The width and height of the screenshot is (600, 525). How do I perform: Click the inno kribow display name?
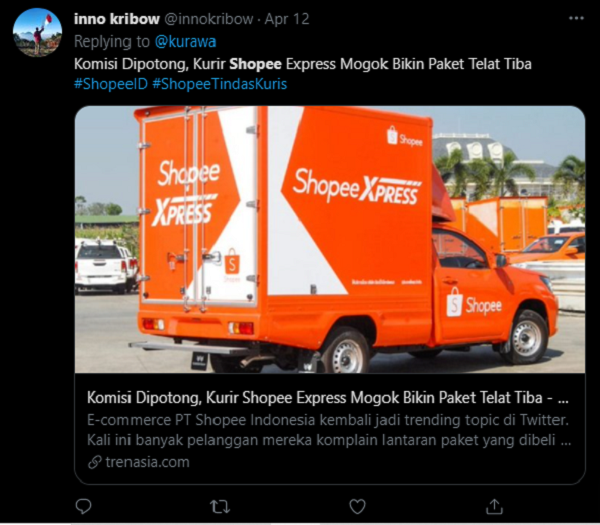click(117, 19)
